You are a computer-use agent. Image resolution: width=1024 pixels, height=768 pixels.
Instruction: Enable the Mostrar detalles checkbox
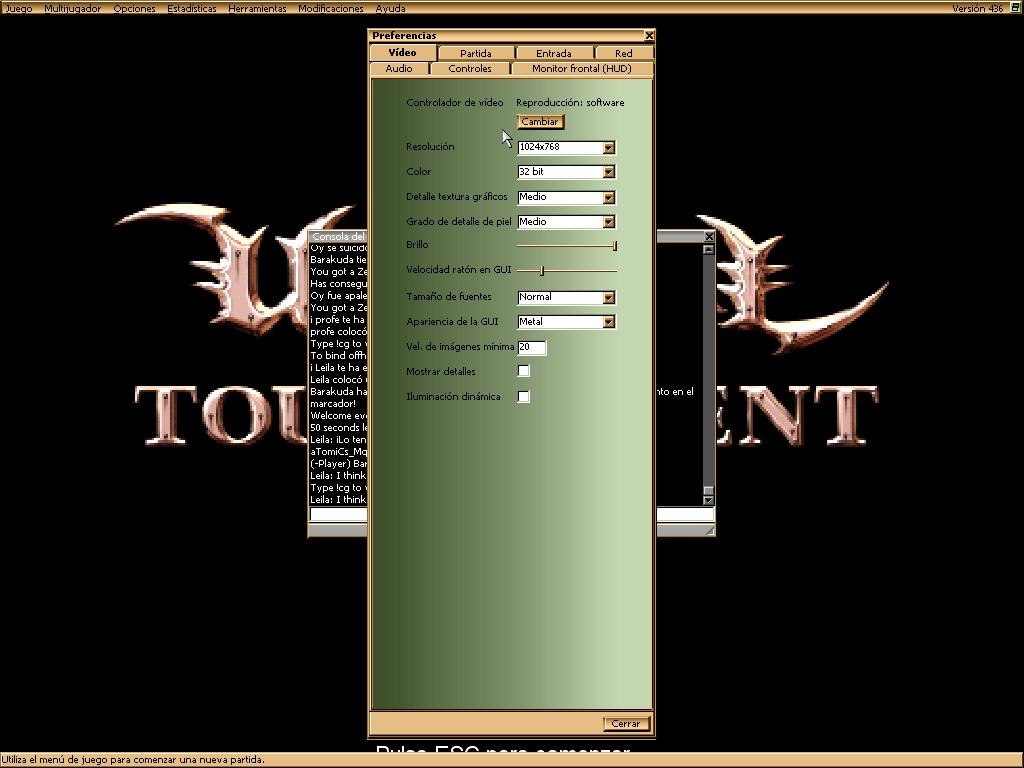tap(524, 371)
